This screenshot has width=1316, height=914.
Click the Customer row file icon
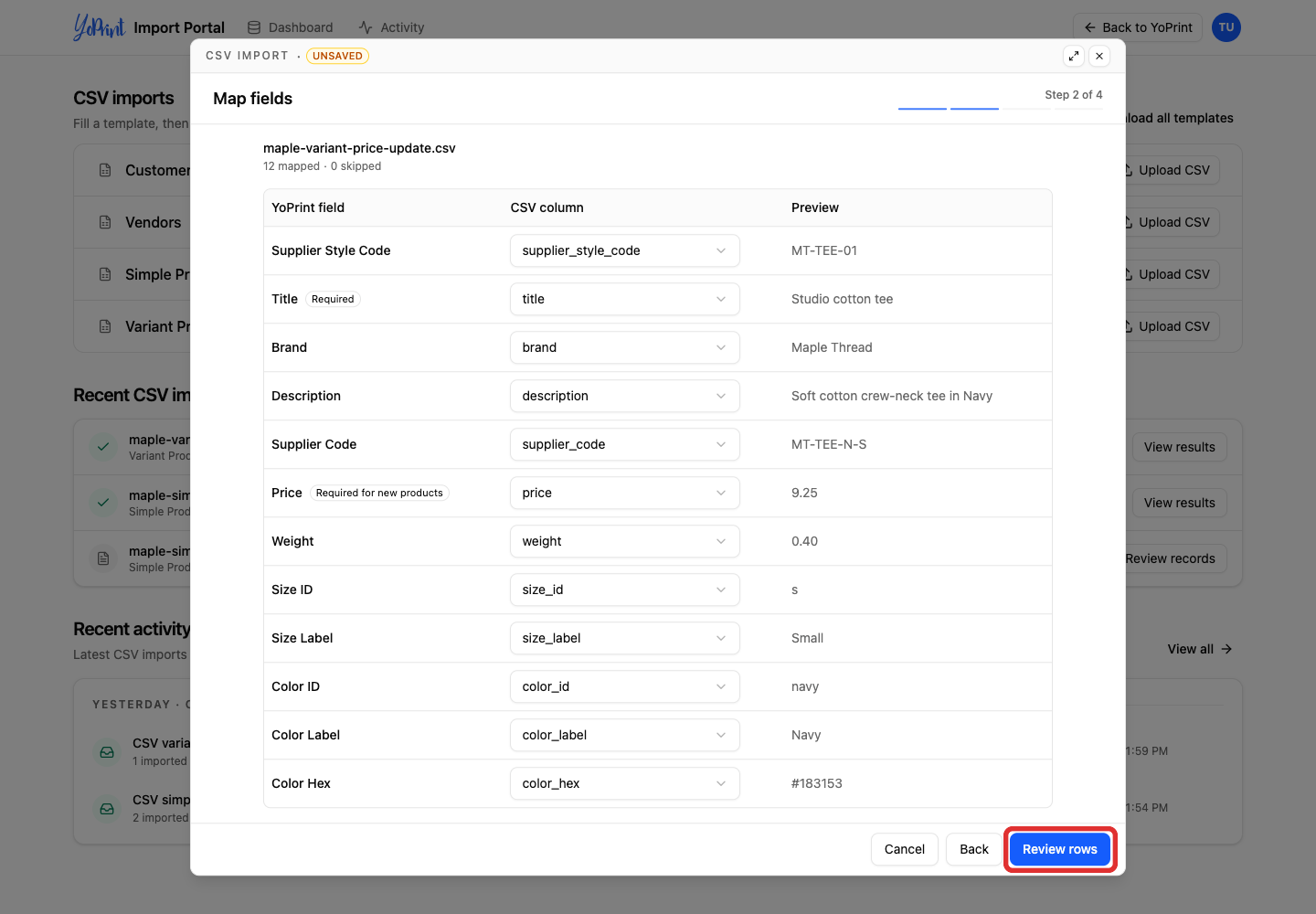[105, 170]
